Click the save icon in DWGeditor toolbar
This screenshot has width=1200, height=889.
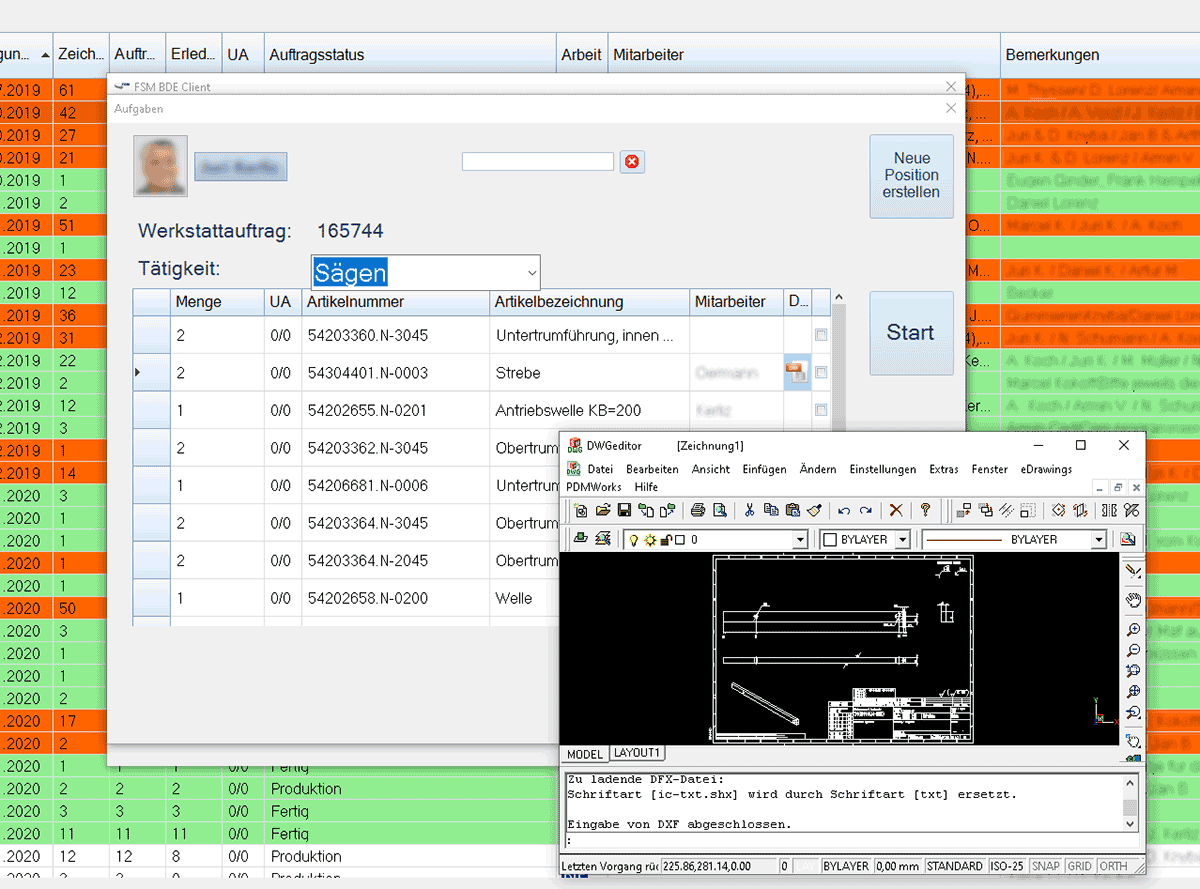[x=624, y=510]
